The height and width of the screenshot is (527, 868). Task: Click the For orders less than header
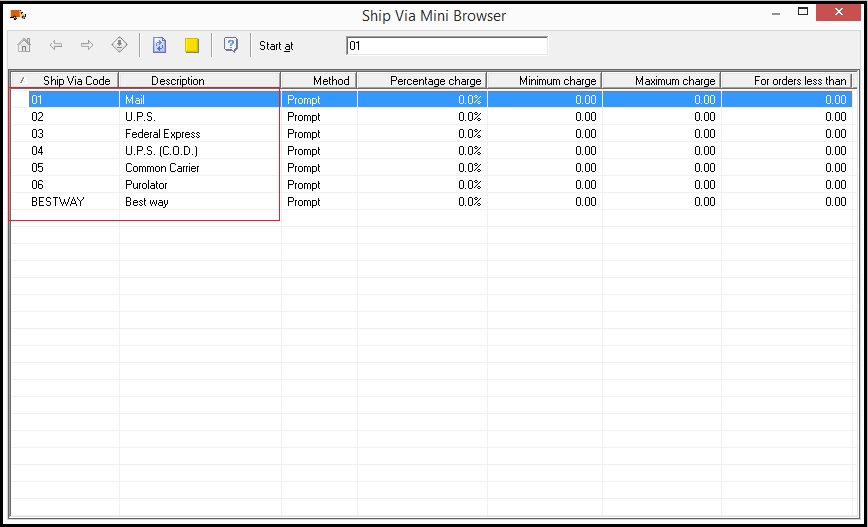[x=786, y=80]
